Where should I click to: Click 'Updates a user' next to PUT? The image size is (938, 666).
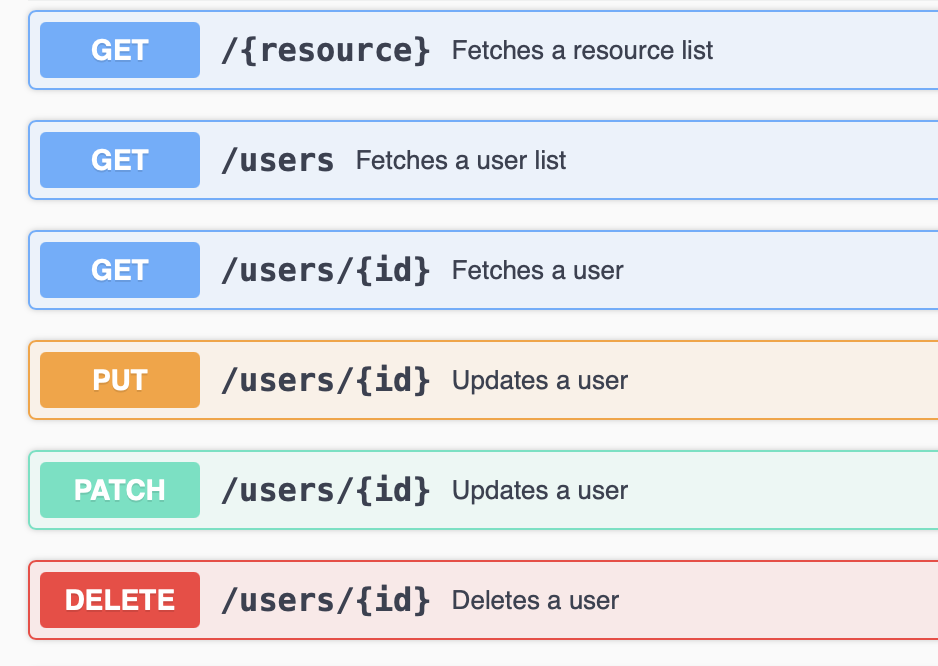[539, 380]
